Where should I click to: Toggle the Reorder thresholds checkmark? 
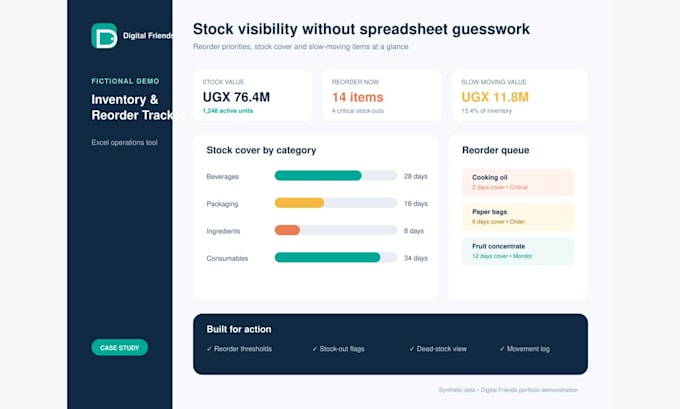tap(209, 349)
